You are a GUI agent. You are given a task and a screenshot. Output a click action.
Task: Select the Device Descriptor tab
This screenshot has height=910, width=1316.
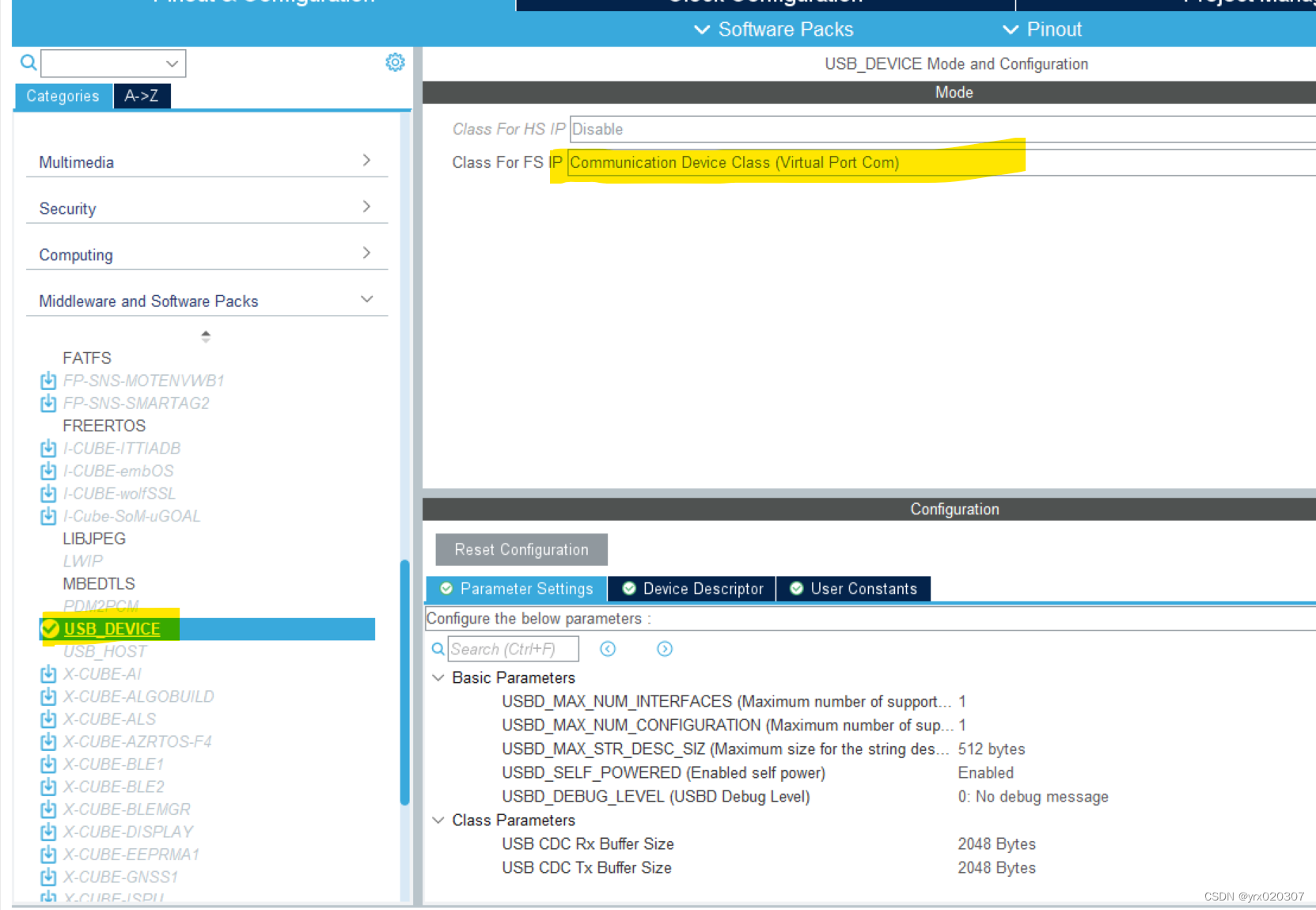point(692,589)
